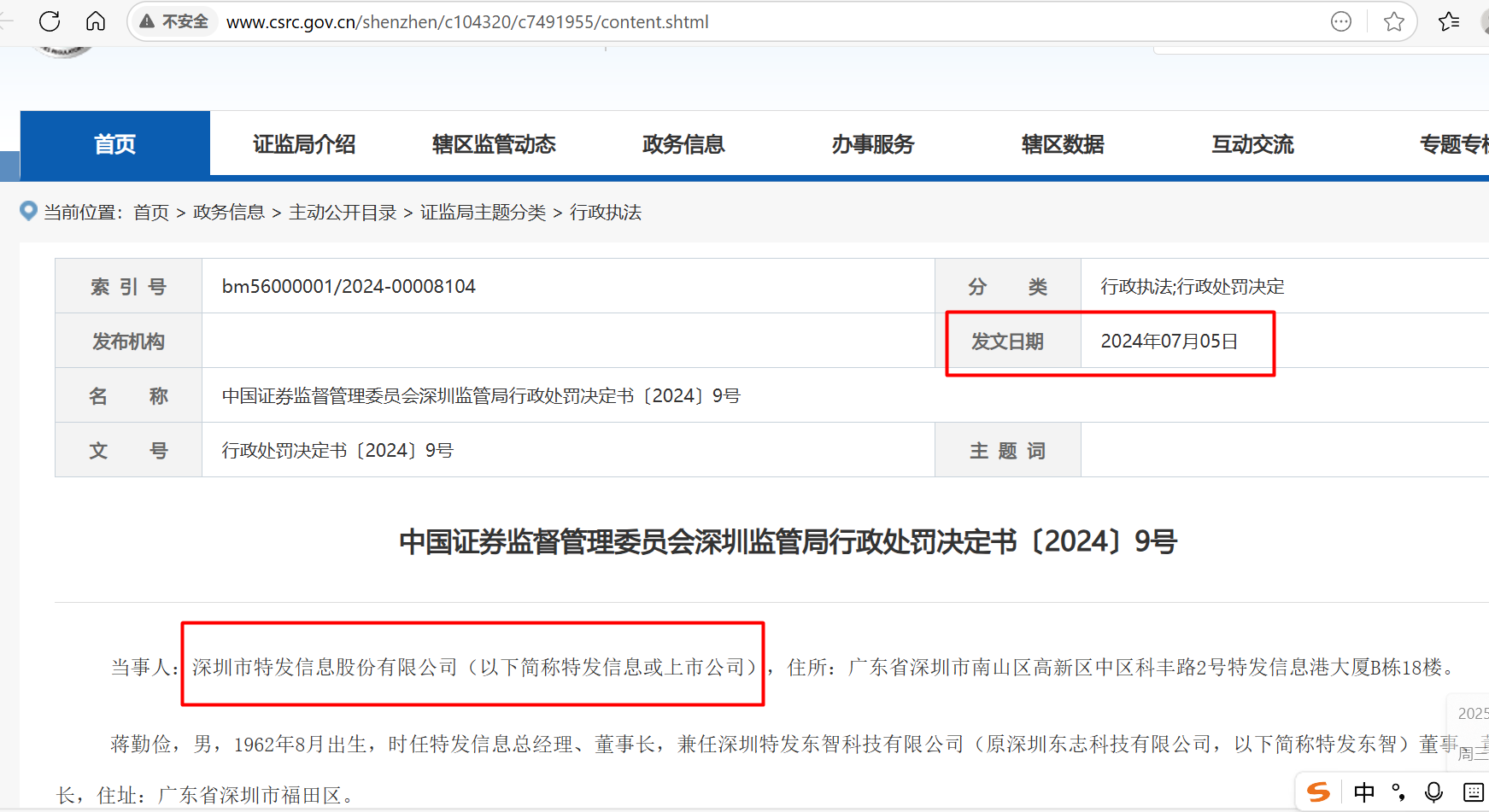Image resolution: width=1489 pixels, height=812 pixels.
Task: Open the 辖区监管动态 menu item
Action: pos(494,143)
